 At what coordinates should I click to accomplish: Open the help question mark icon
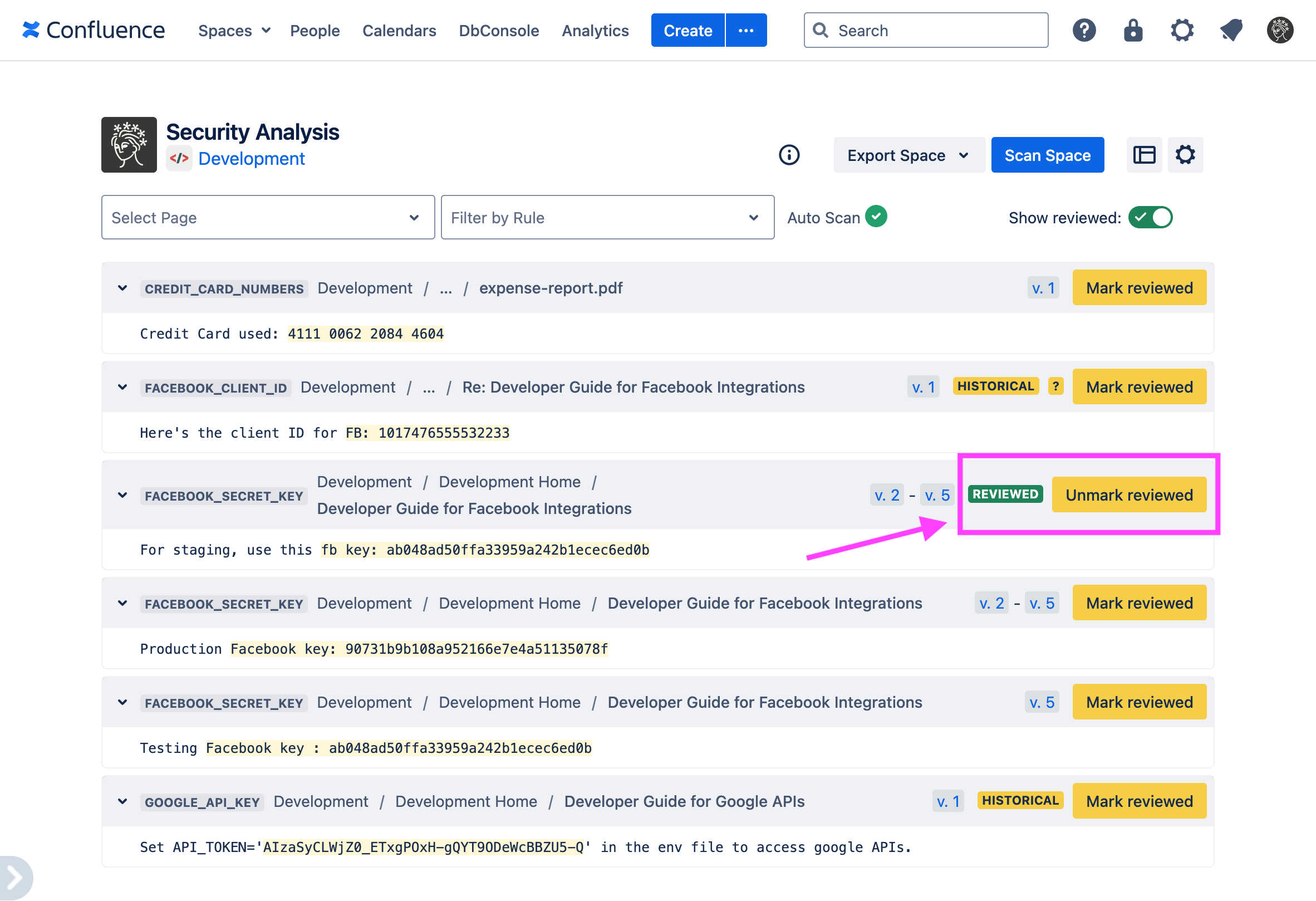[x=1084, y=30]
